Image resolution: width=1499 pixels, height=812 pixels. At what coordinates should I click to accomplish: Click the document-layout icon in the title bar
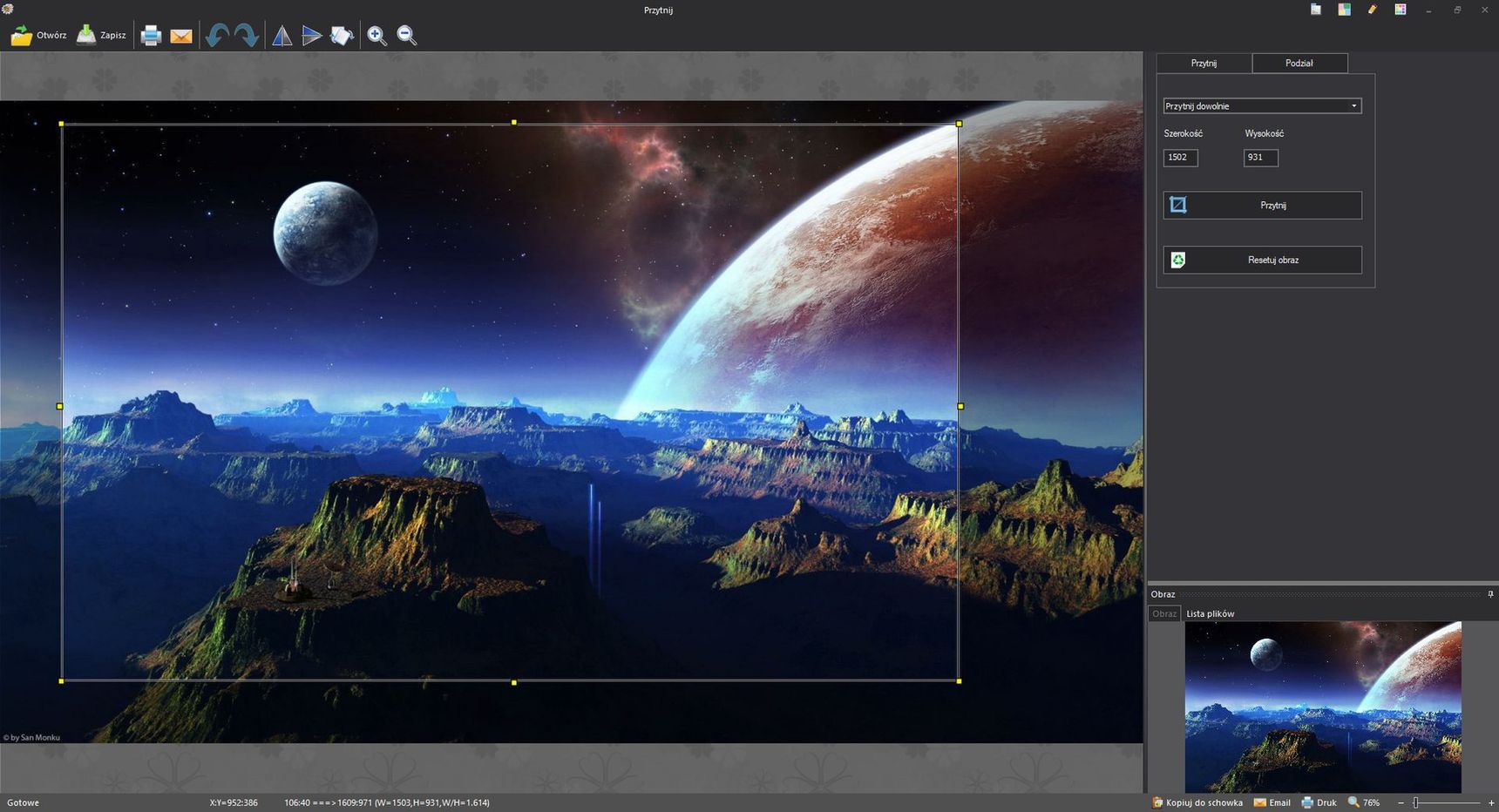coord(1316,10)
